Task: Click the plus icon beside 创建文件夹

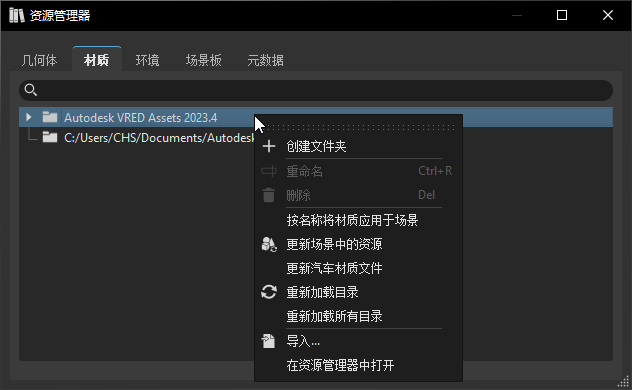Action: coord(269,146)
